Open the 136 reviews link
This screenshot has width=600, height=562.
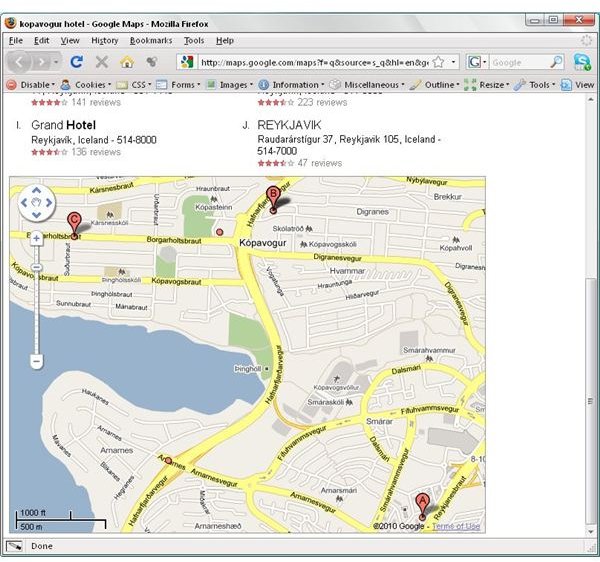coord(96,152)
